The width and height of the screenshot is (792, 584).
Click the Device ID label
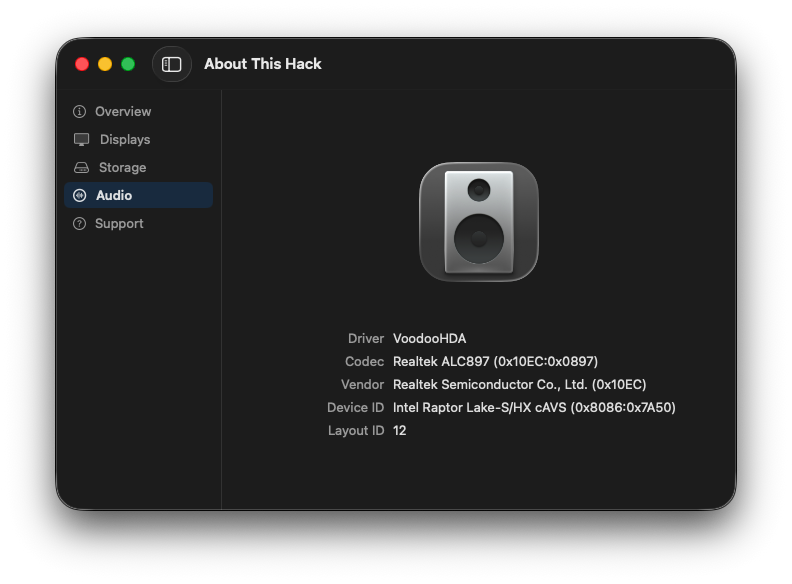pos(355,408)
